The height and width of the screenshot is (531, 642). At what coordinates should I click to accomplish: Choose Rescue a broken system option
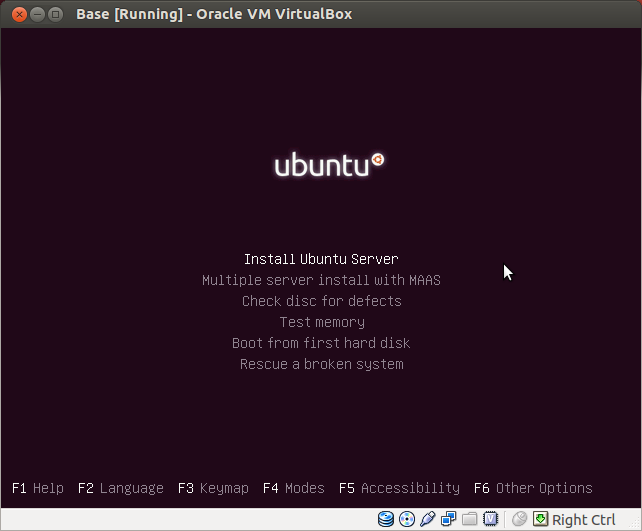coord(321,364)
